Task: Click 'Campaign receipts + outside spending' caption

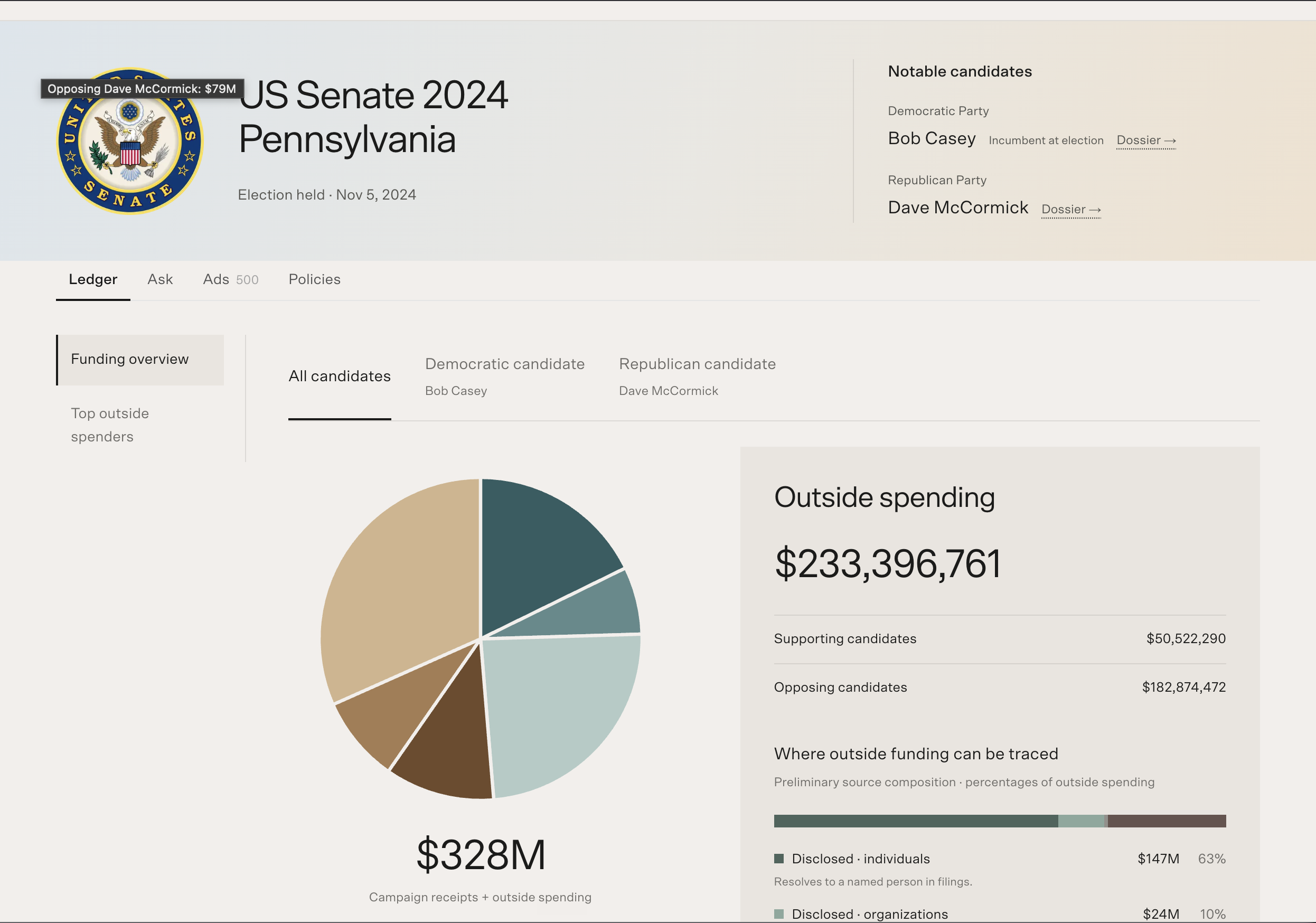Action: pos(481,898)
